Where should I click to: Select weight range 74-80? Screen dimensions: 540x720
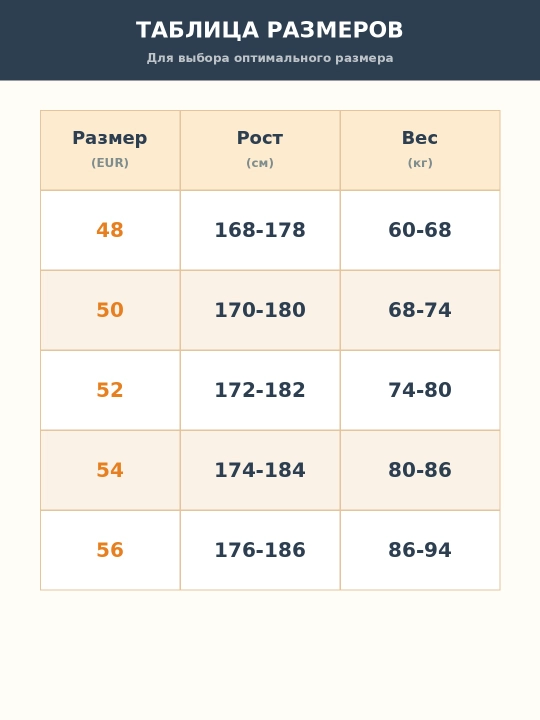420,390
